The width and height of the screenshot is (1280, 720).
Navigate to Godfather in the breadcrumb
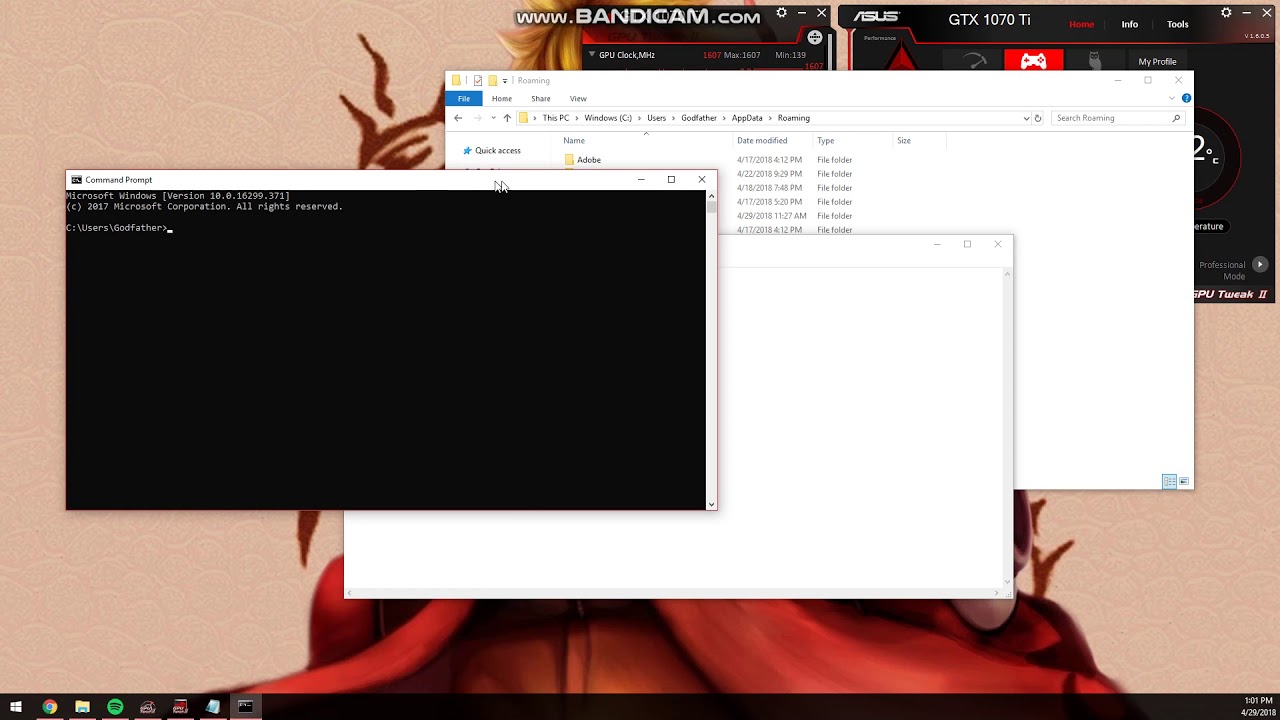coord(699,118)
